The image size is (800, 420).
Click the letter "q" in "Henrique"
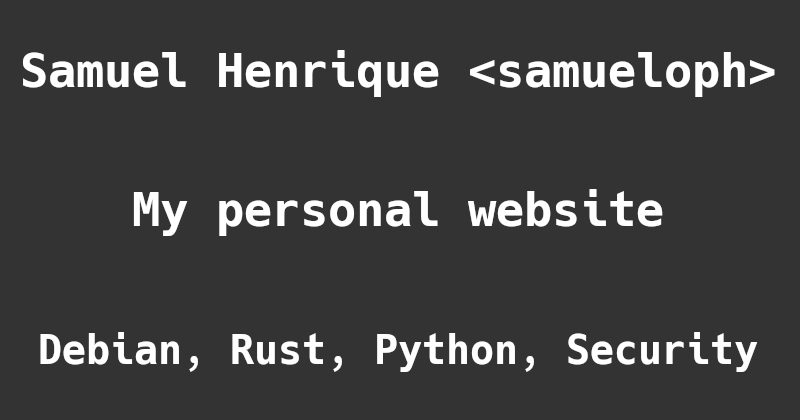coord(370,79)
